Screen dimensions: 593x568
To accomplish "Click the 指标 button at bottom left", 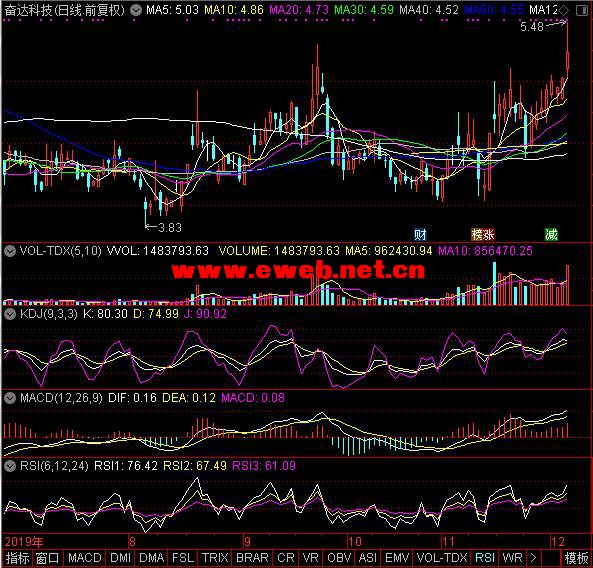I will click(x=17, y=558).
